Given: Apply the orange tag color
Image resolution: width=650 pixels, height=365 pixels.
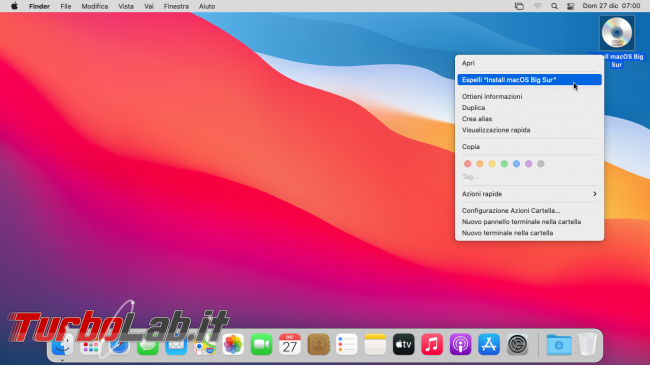Looking at the screenshot, I should (x=480, y=164).
